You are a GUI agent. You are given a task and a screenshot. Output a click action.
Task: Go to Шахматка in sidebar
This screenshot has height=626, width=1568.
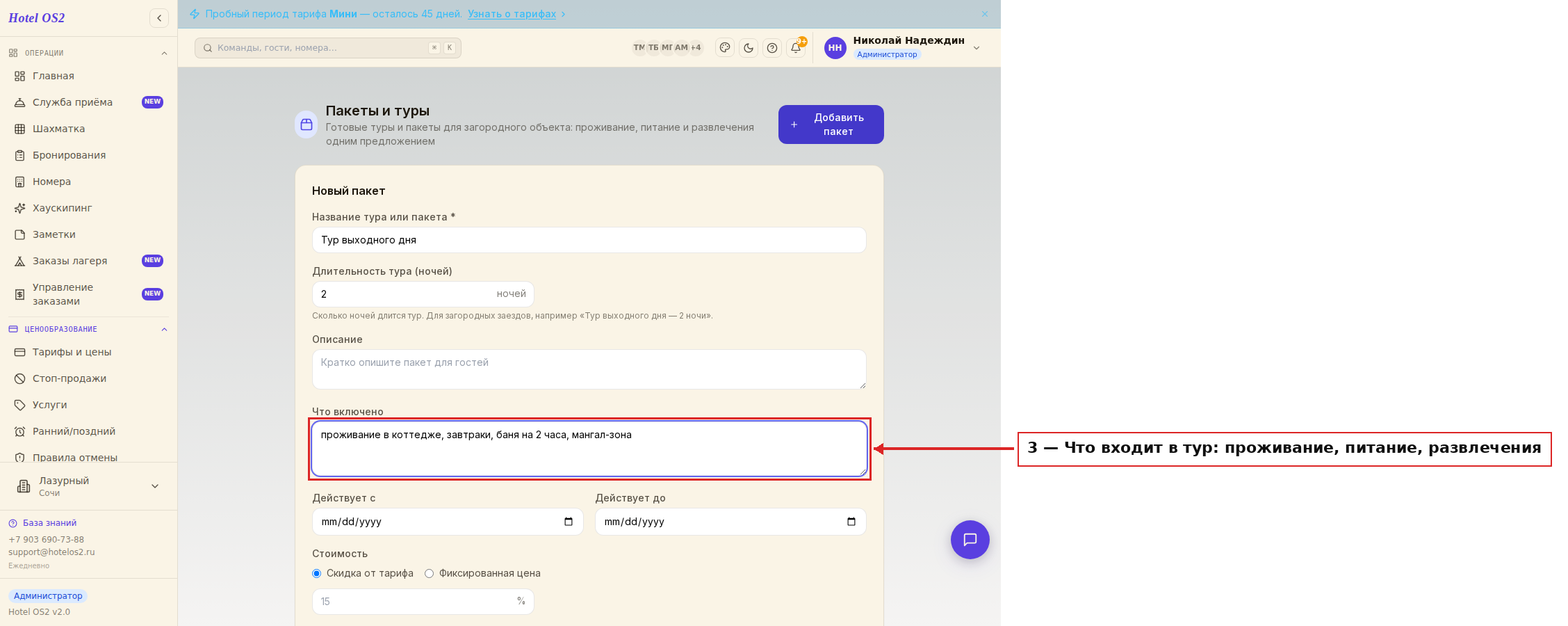click(88, 129)
